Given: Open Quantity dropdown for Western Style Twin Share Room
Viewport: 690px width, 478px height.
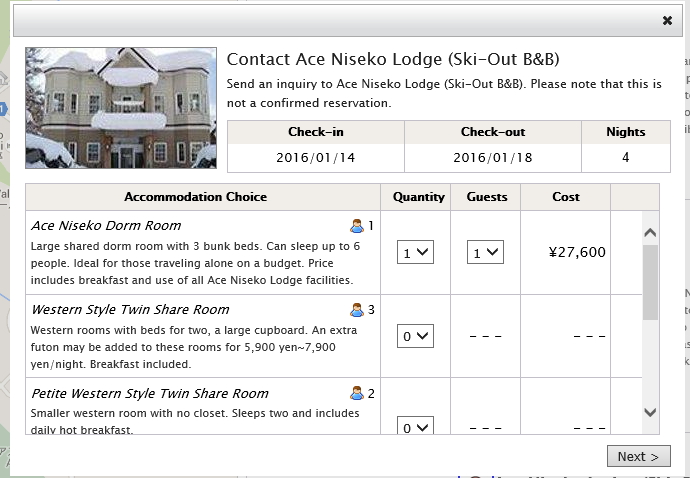Looking at the screenshot, I should pyautogui.click(x=415, y=336).
